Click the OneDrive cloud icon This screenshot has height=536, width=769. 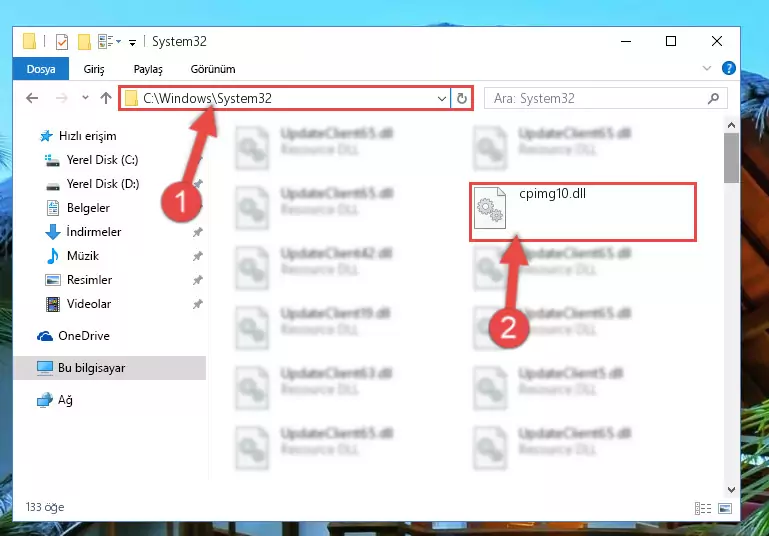45,336
